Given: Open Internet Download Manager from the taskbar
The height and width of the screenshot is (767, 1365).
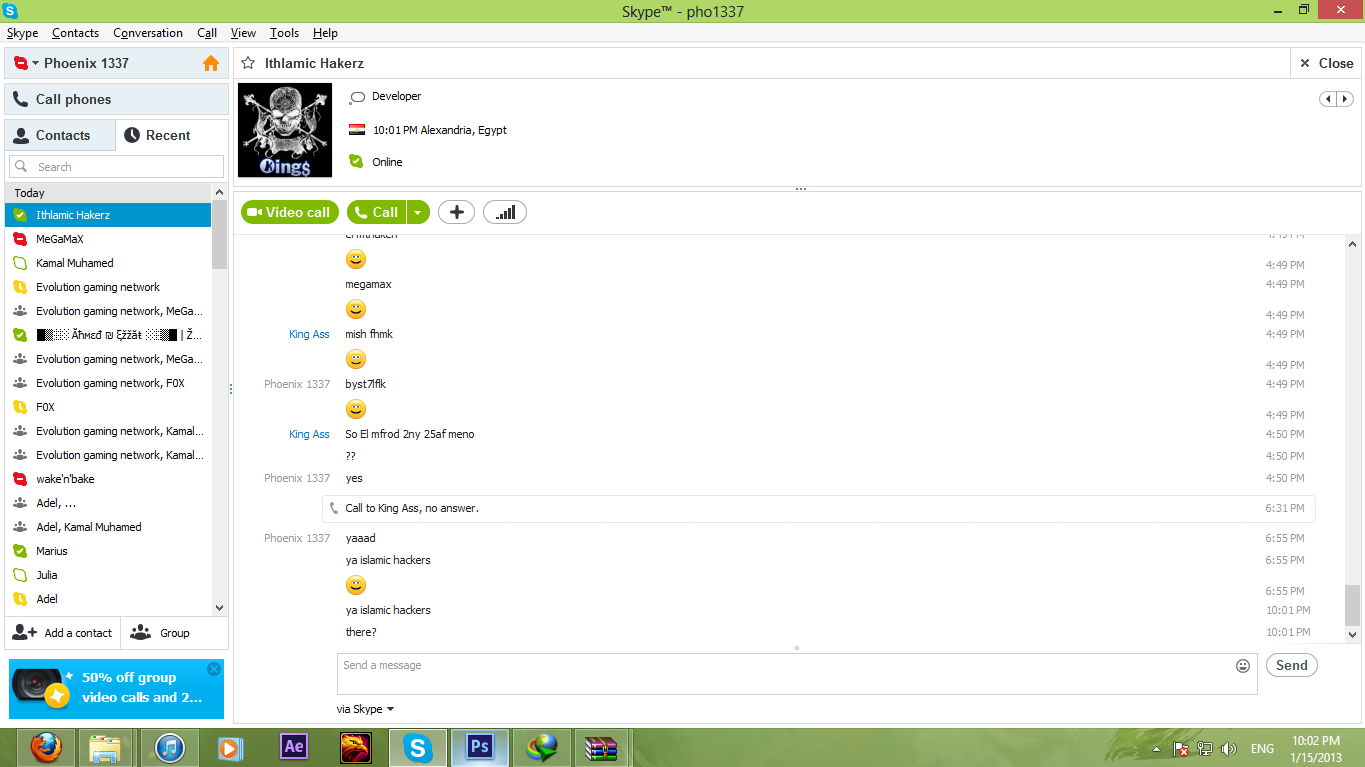Looking at the screenshot, I should [x=542, y=748].
